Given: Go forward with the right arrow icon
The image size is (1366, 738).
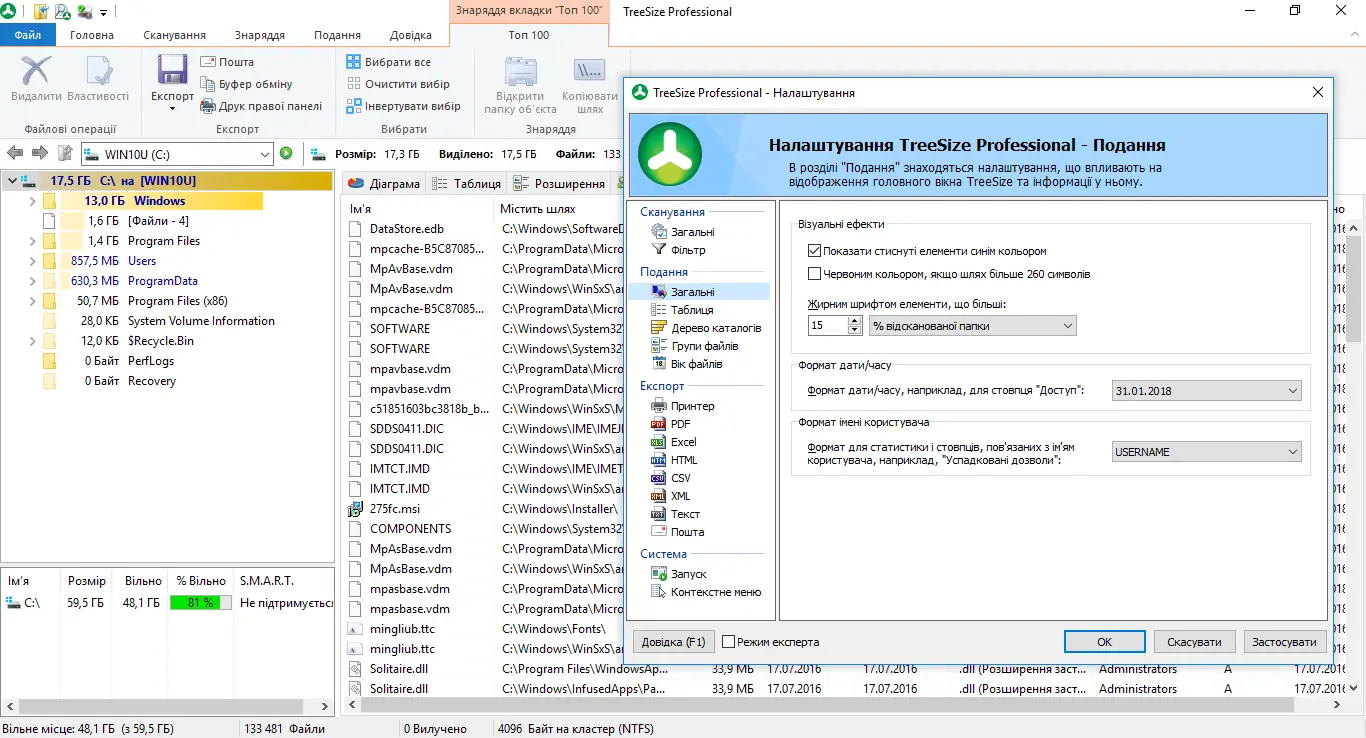Looking at the screenshot, I should (x=40, y=153).
